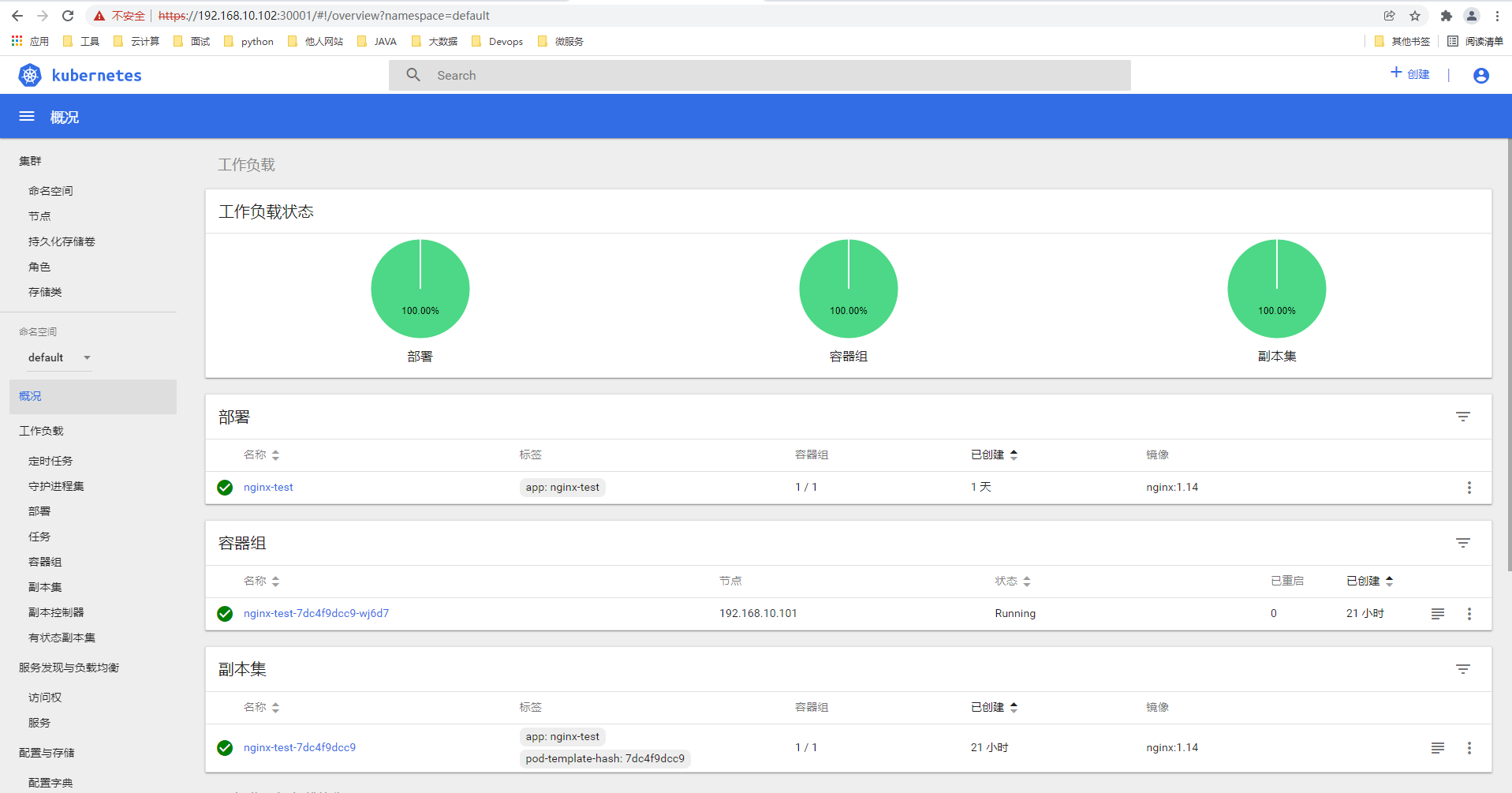Open the default namespace dropdown

60,357
